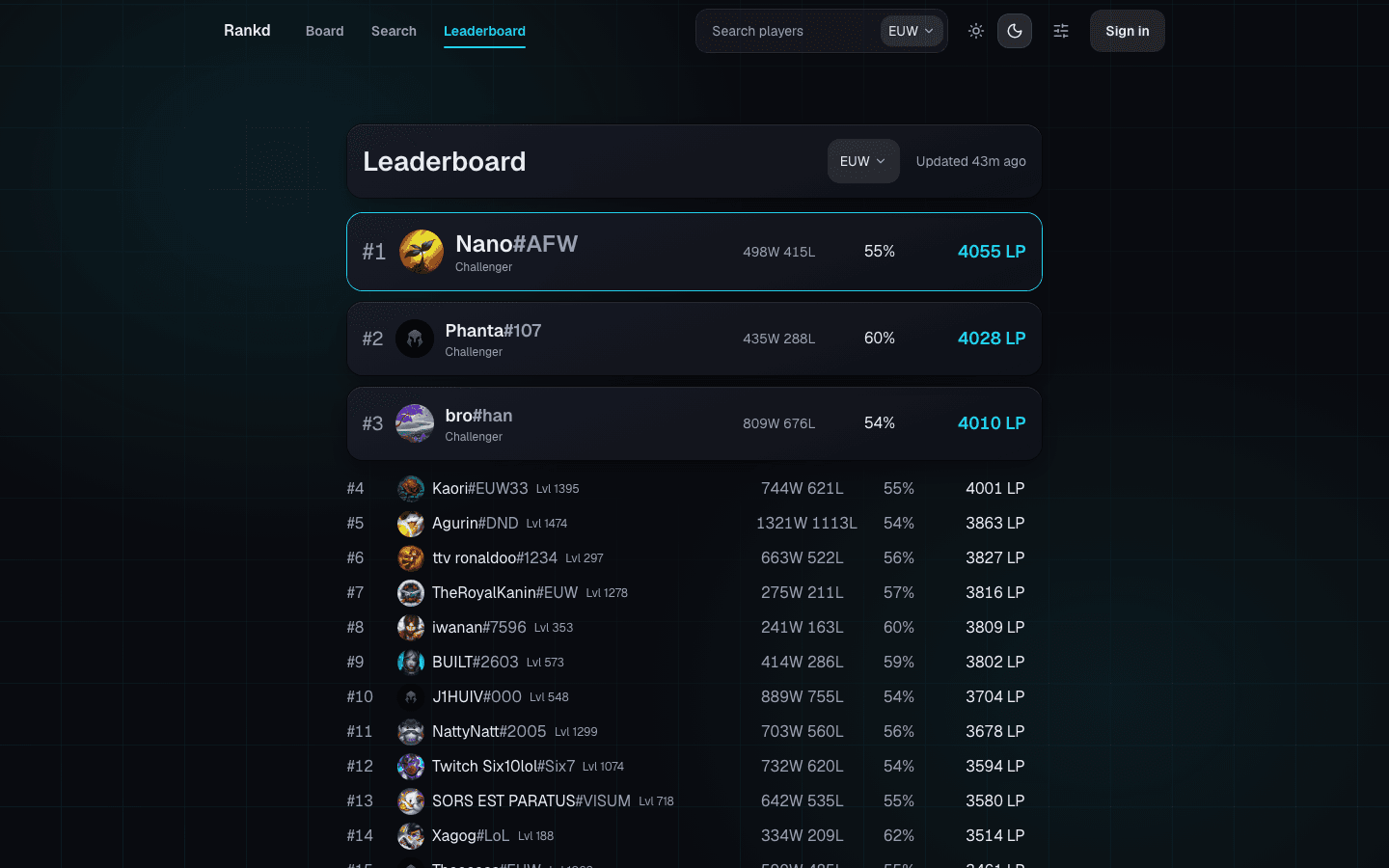Click the 4055 LP value
This screenshot has height=868, width=1389.
point(992,252)
